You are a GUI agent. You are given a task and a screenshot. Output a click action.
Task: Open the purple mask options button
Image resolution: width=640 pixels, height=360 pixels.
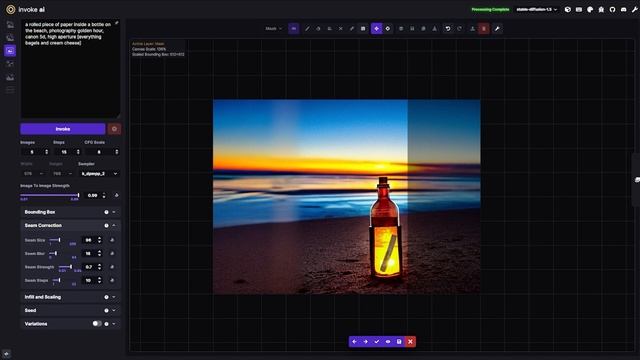[x=293, y=29]
